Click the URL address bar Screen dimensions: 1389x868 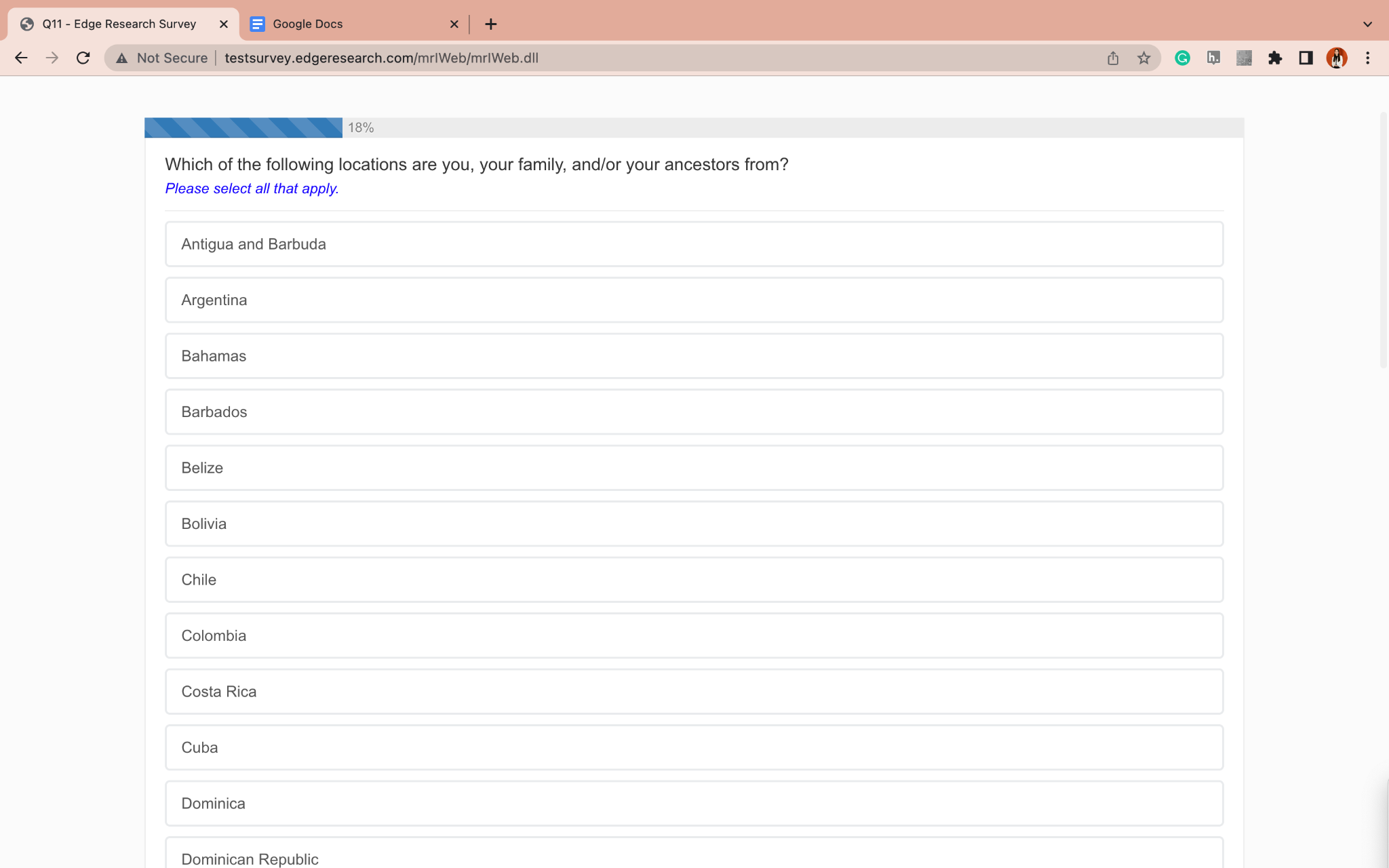610,58
